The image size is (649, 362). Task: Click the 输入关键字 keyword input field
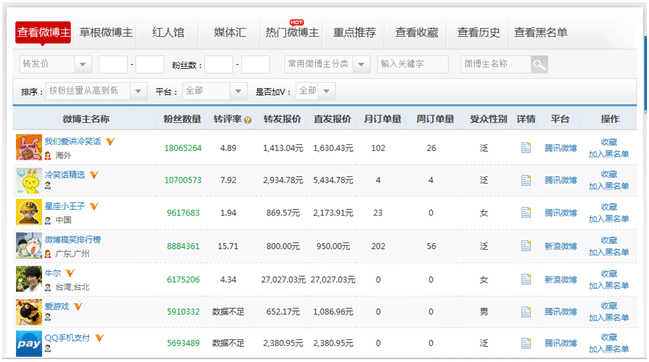[x=413, y=64]
